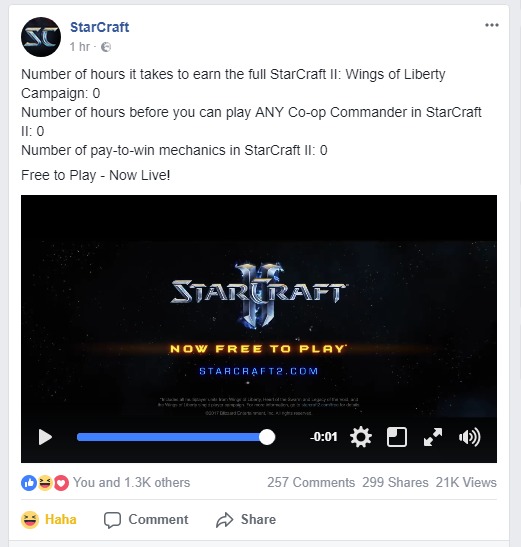View the 299 Shares list
521x547 pixels.
pyautogui.click(x=395, y=482)
